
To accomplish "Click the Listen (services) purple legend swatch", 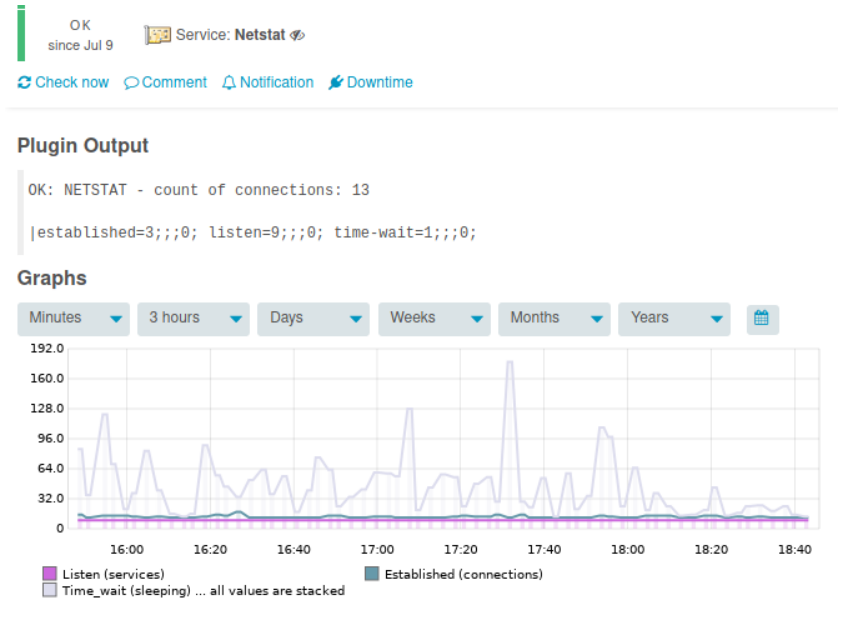I will tap(49, 573).
